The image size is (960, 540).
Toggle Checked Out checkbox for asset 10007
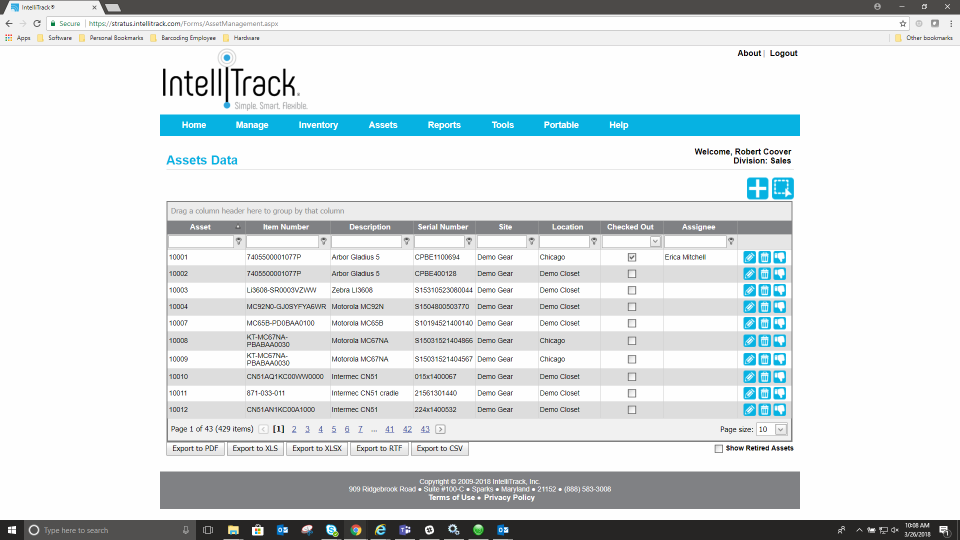[x=632, y=323]
